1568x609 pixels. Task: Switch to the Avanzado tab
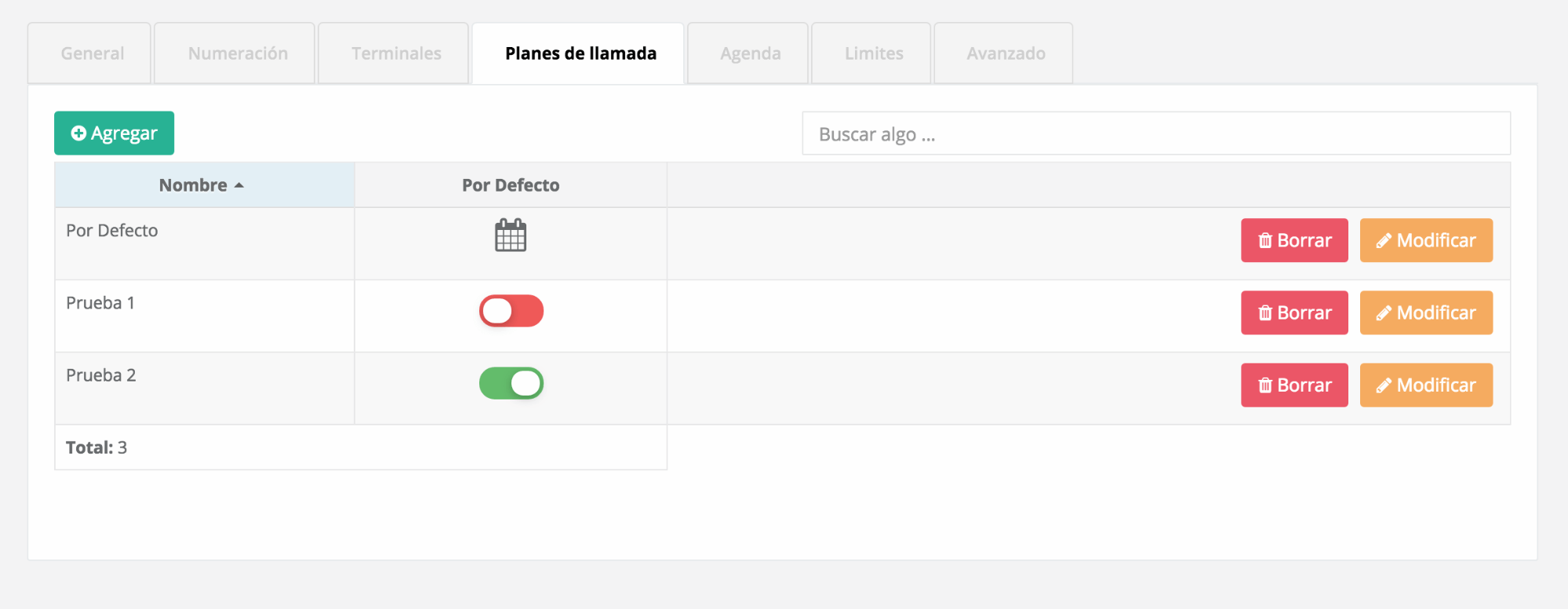coord(1006,53)
